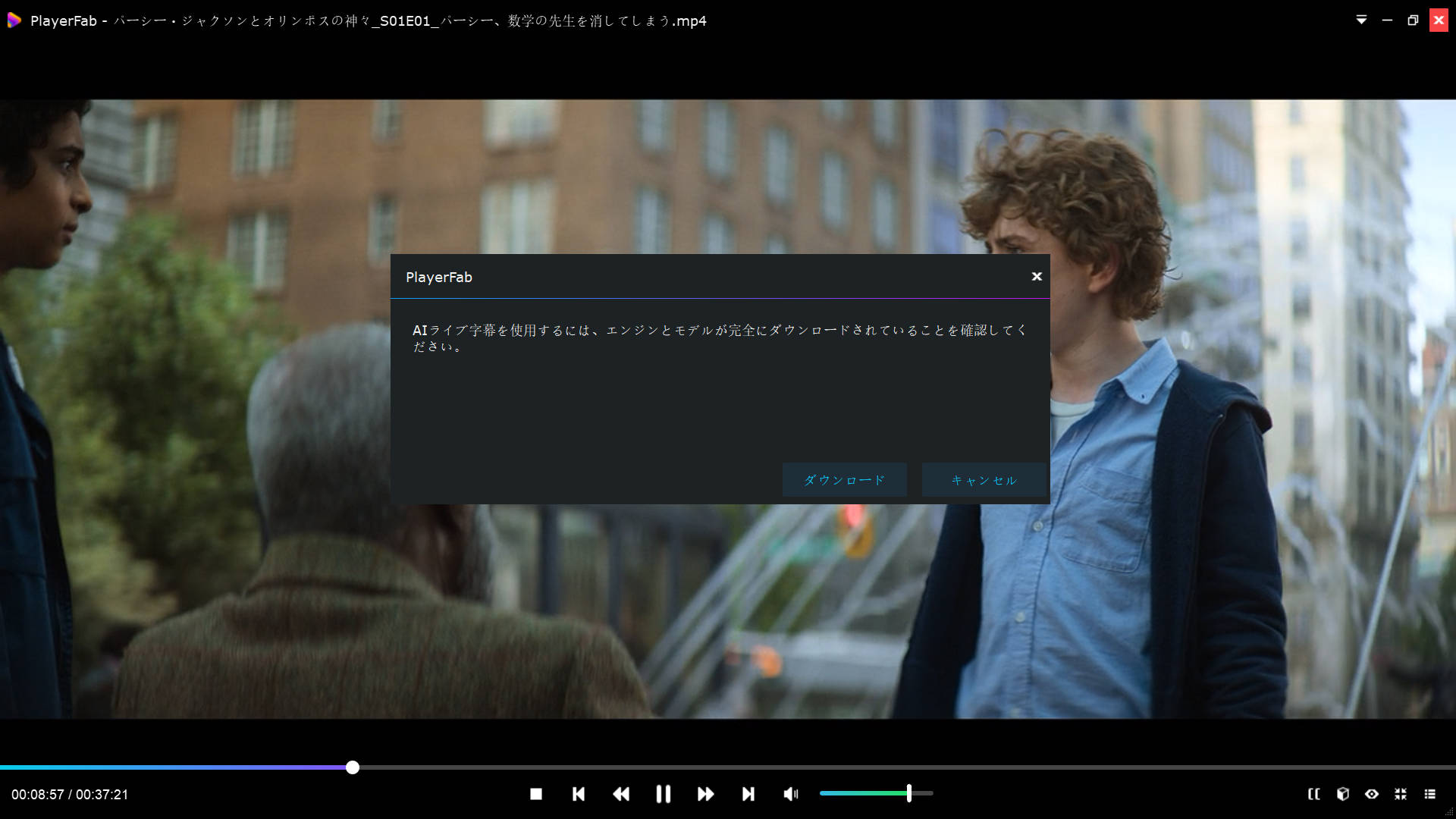The height and width of the screenshot is (819, 1456).
Task: Skip to next chapter
Action: pos(748,794)
